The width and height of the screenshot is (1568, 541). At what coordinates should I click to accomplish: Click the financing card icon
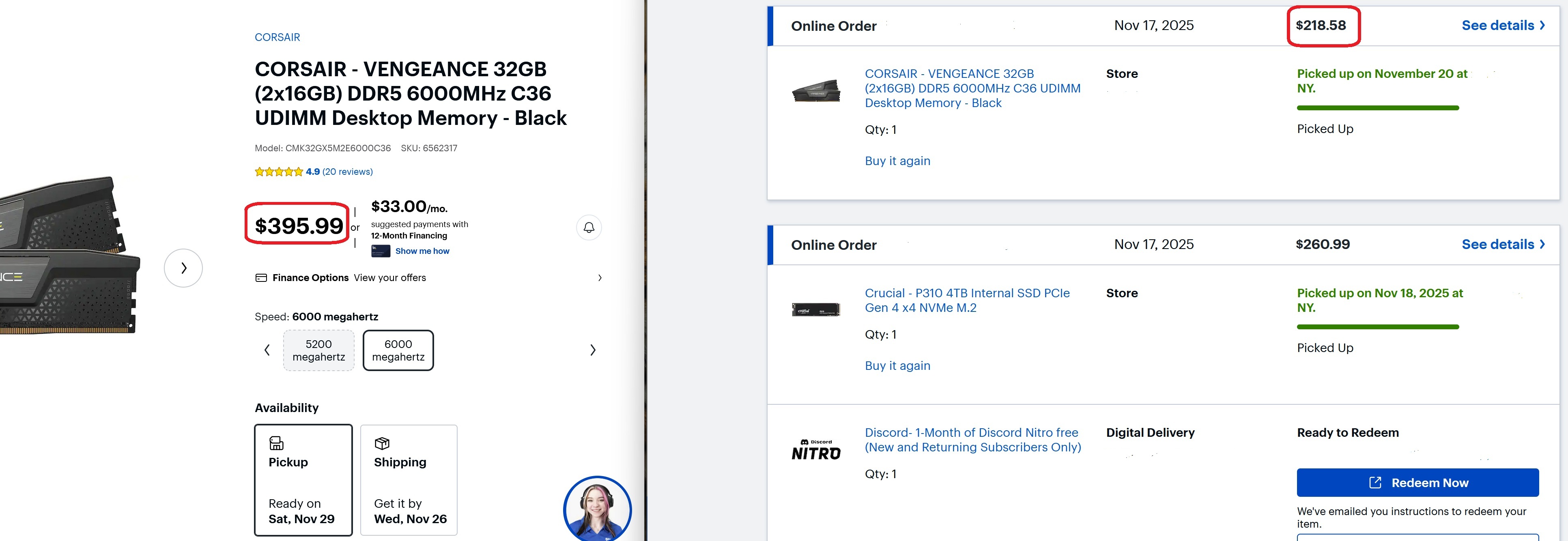(381, 251)
